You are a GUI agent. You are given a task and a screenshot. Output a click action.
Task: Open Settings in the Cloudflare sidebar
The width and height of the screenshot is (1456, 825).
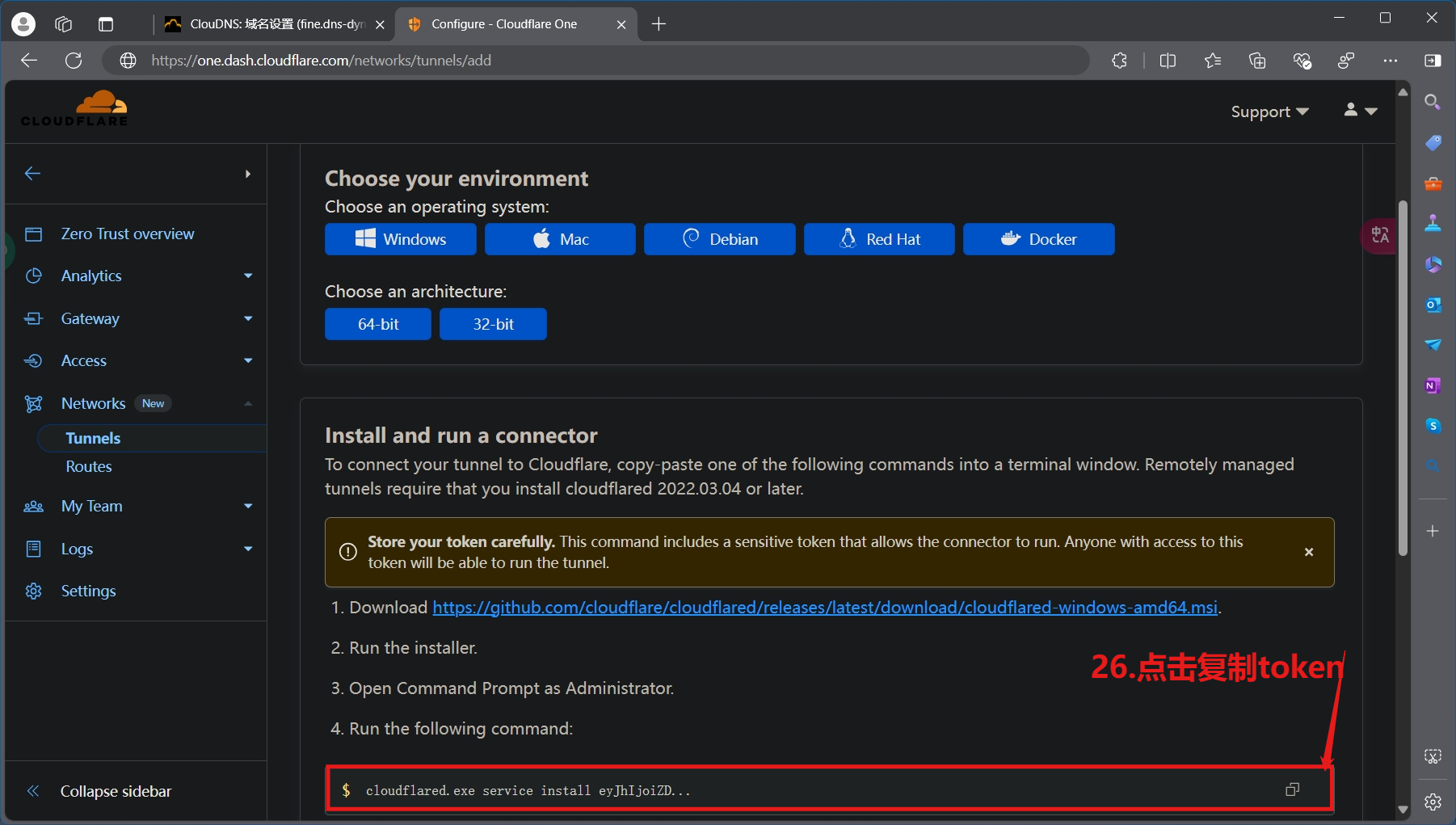pos(88,591)
